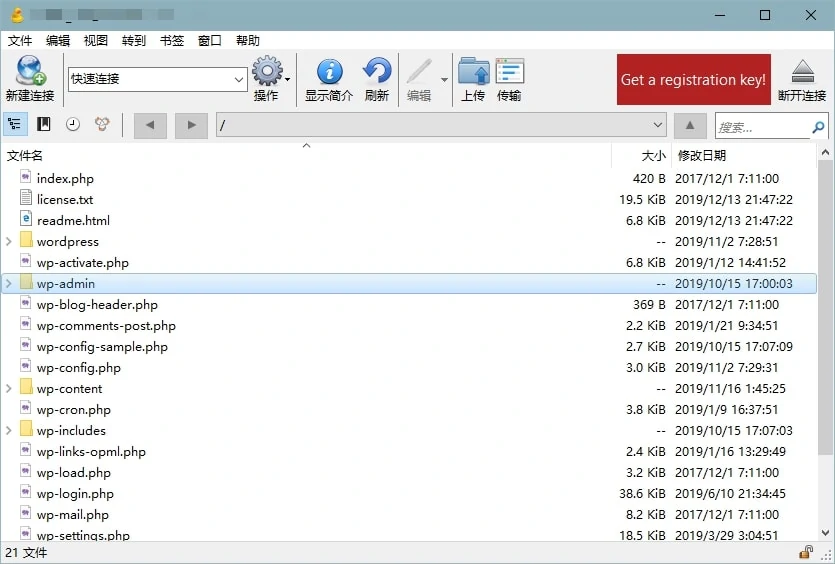Click the 上传 upload icon

(473, 72)
